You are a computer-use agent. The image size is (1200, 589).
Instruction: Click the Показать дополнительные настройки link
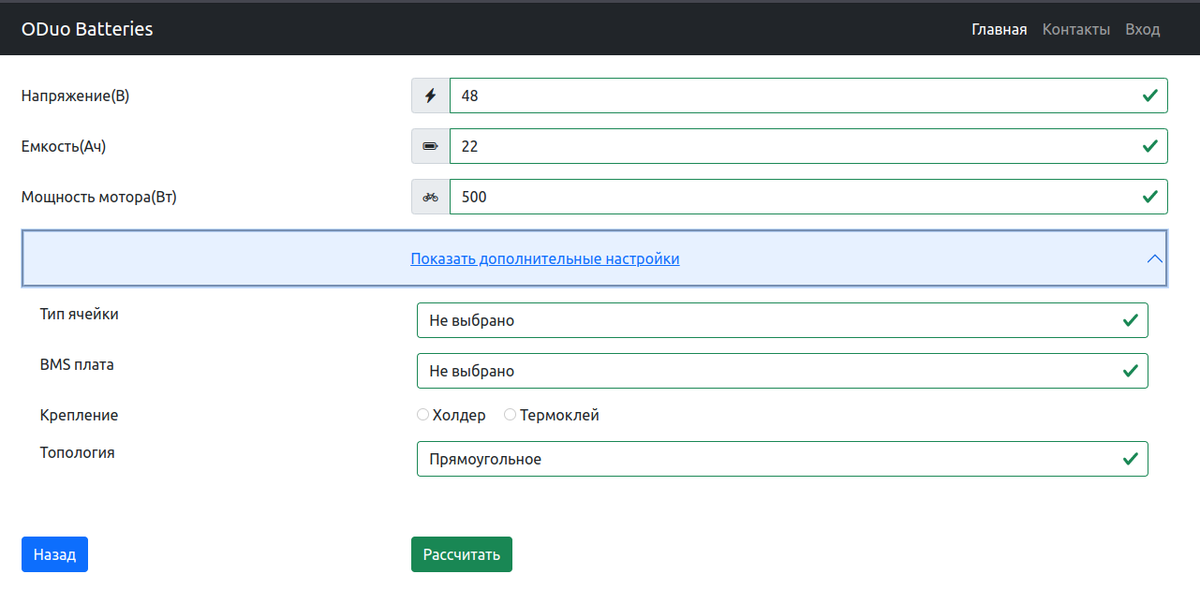pos(545,258)
